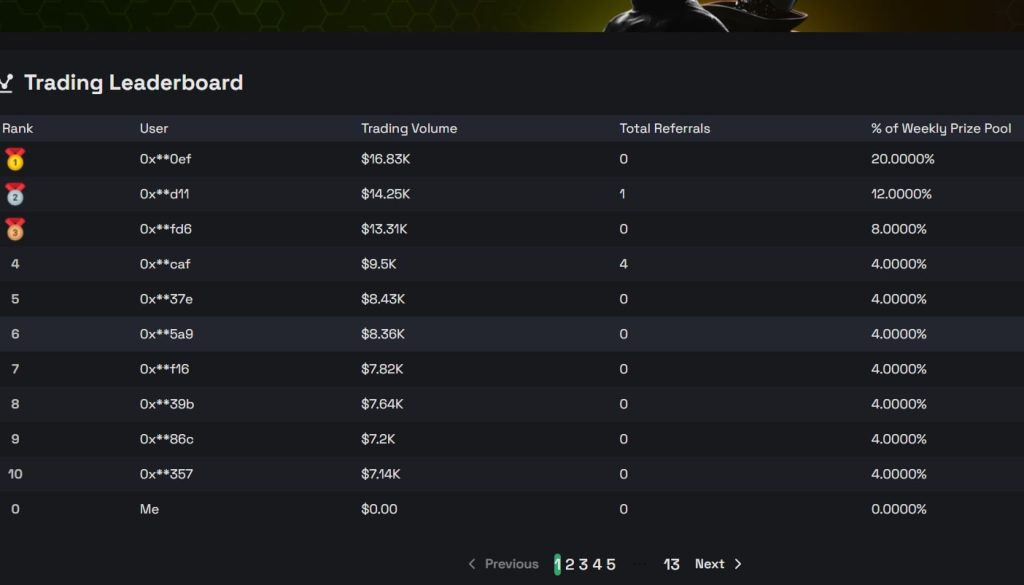Select the row for user 0x**caf
Screen dimensions: 1024x585
[x=165, y=264]
